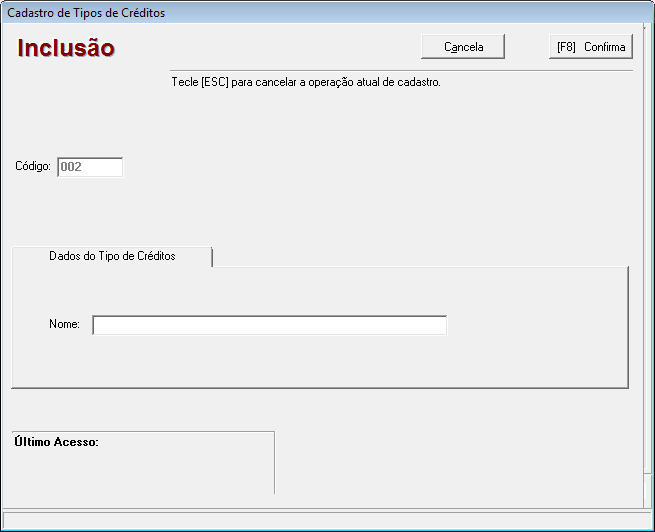Screen dimensions: 655x532
Task: Click into the Nome text field
Action: 269,325
